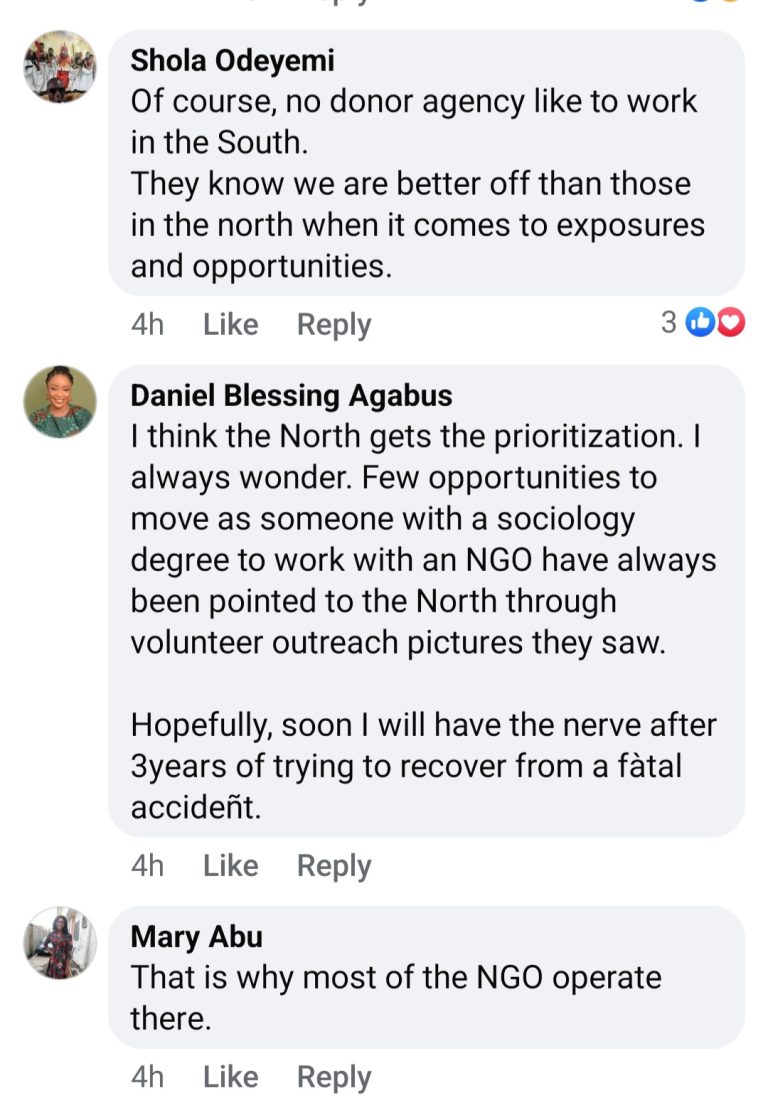Reply to Mary Abu's comment
Viewport: 768px width, 1115px height.
(x=334, y=1077)
